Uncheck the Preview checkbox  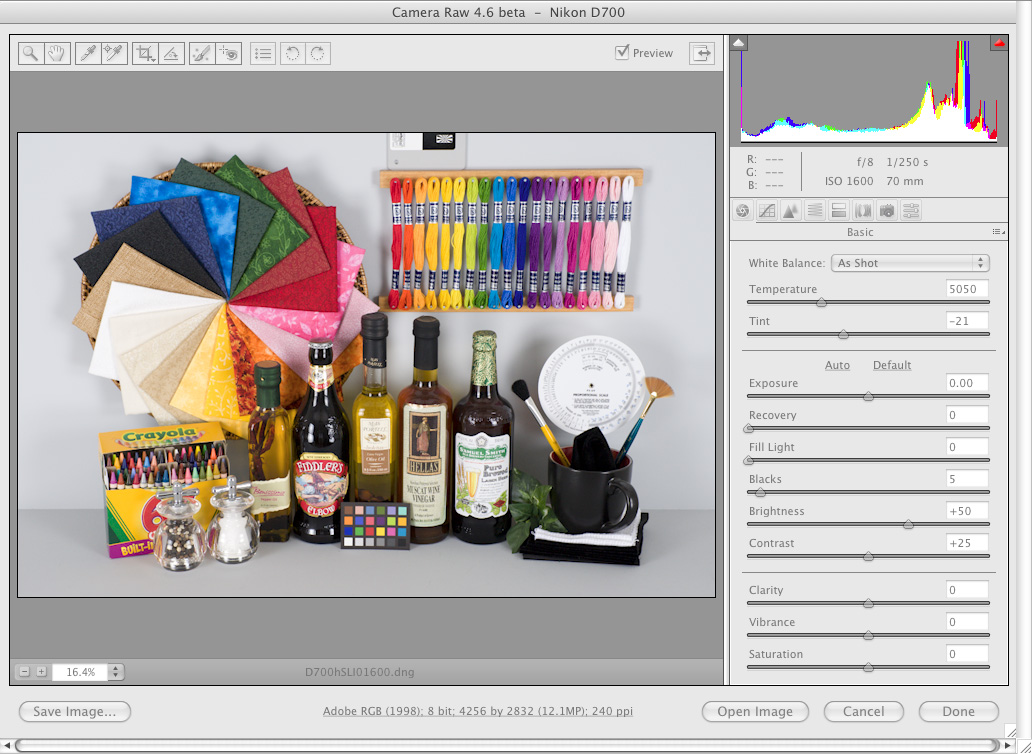coord(622,53)
